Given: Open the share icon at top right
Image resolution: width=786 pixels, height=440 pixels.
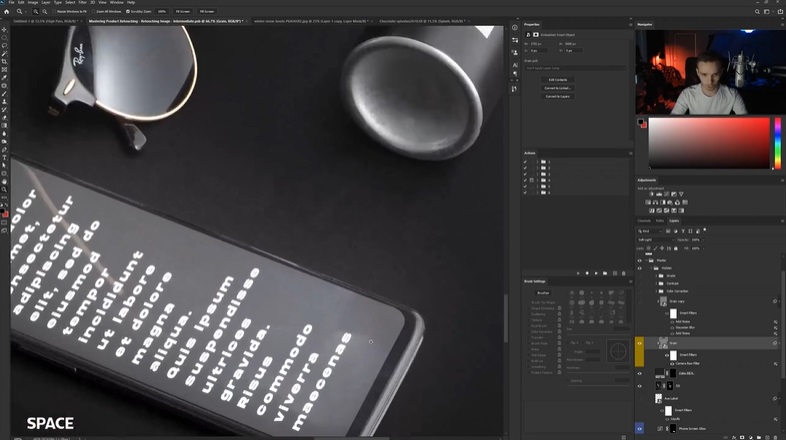Looking at the screenshot, I should [x=779, y=11].
